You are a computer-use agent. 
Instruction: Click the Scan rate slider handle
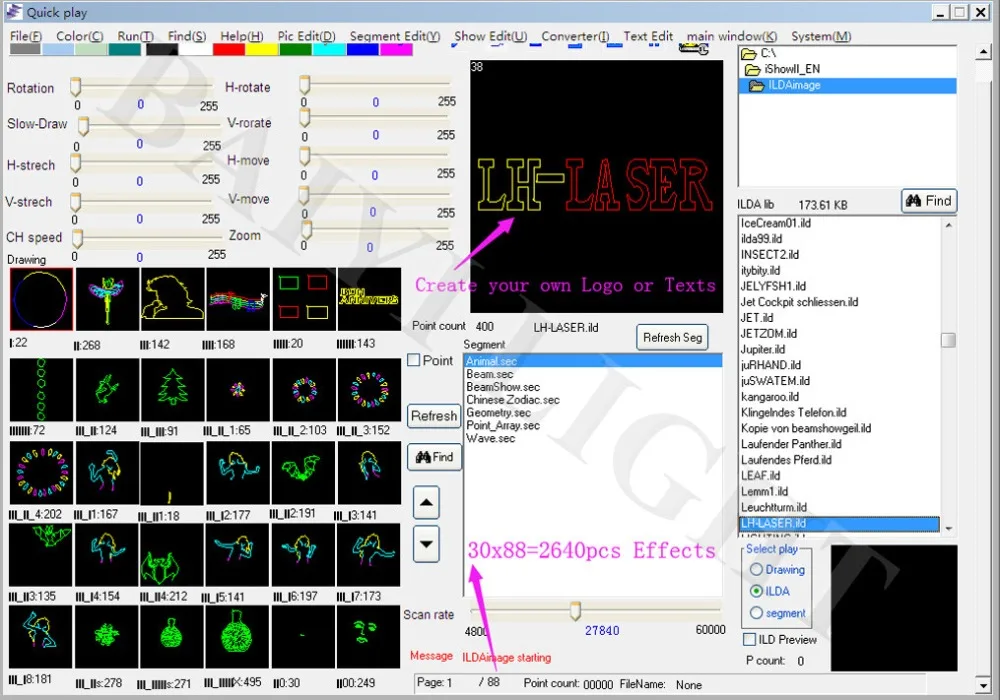pos(573,610)
